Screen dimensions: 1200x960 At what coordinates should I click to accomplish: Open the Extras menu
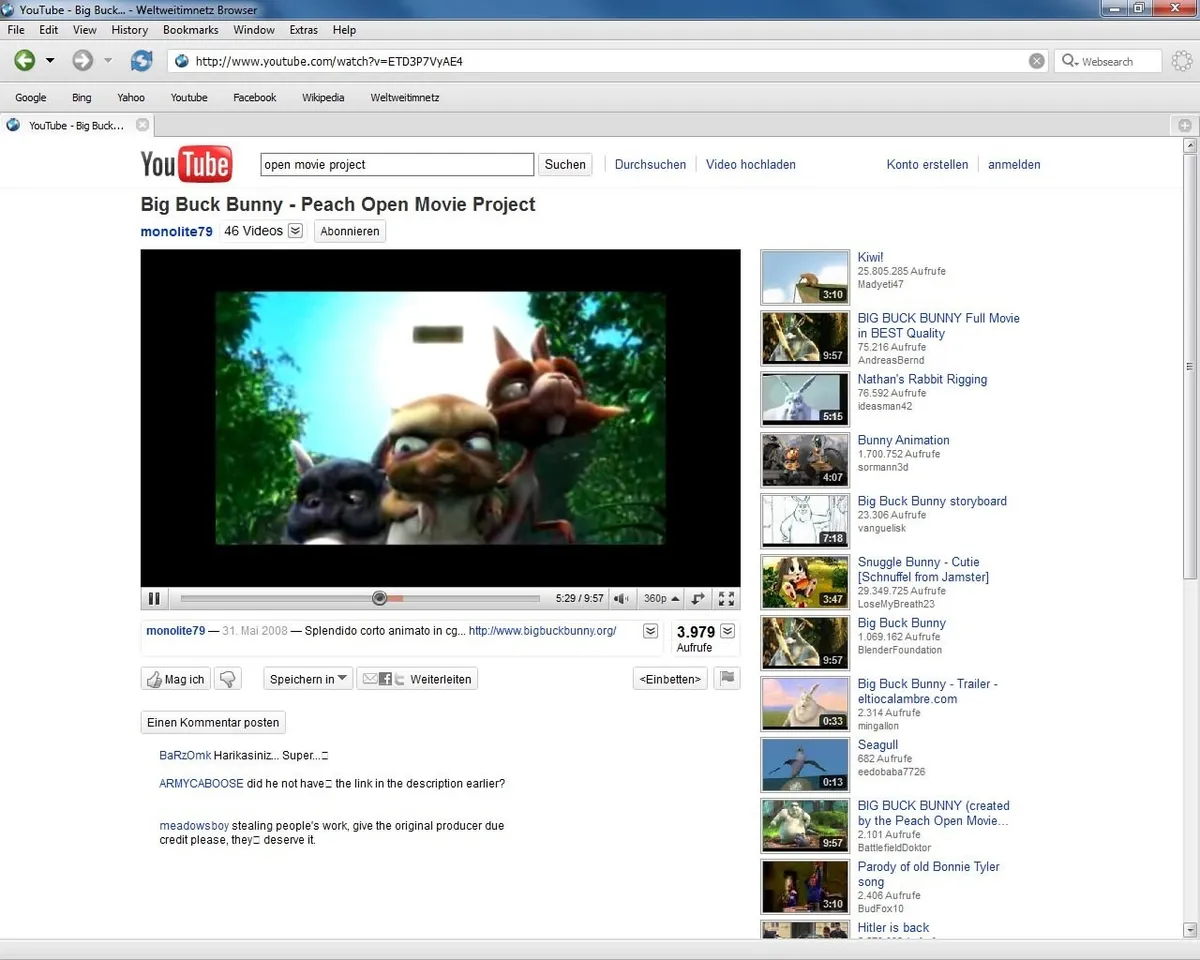pyautogui.click(x=303, y=30)
